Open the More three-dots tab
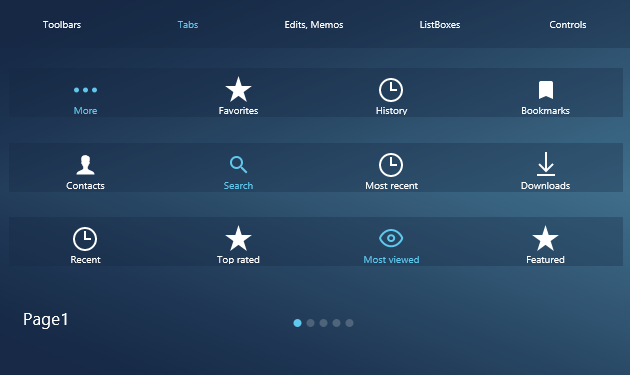Screen dimensions: 630x375 [x=85, y=90]
